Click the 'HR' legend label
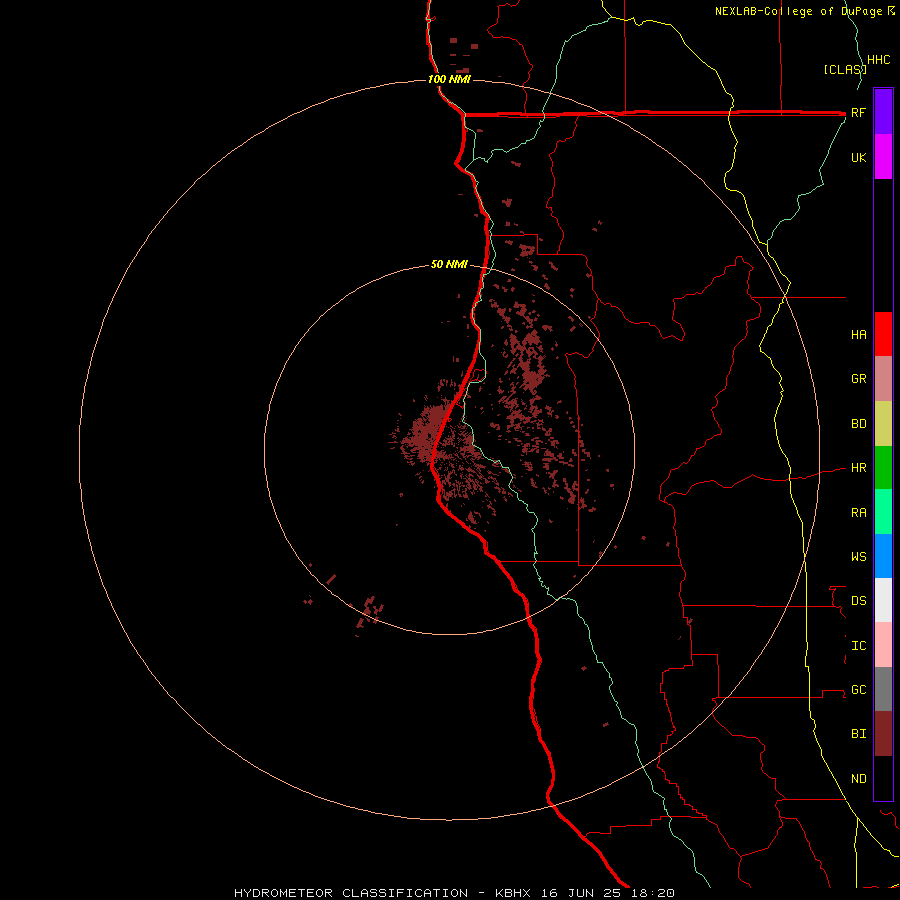900x900 pixels. pos(859,468)
